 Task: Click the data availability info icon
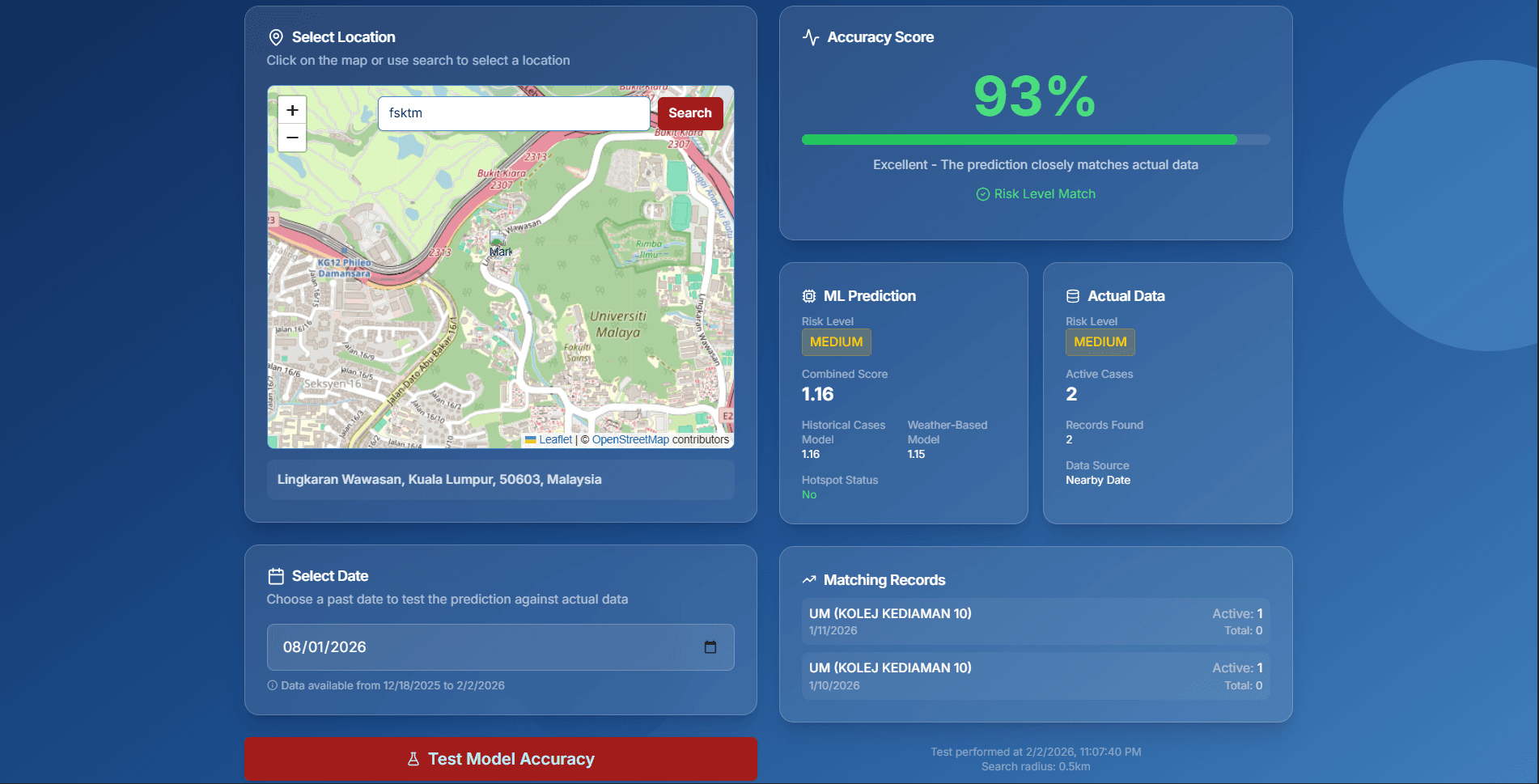tap(272, 684)
